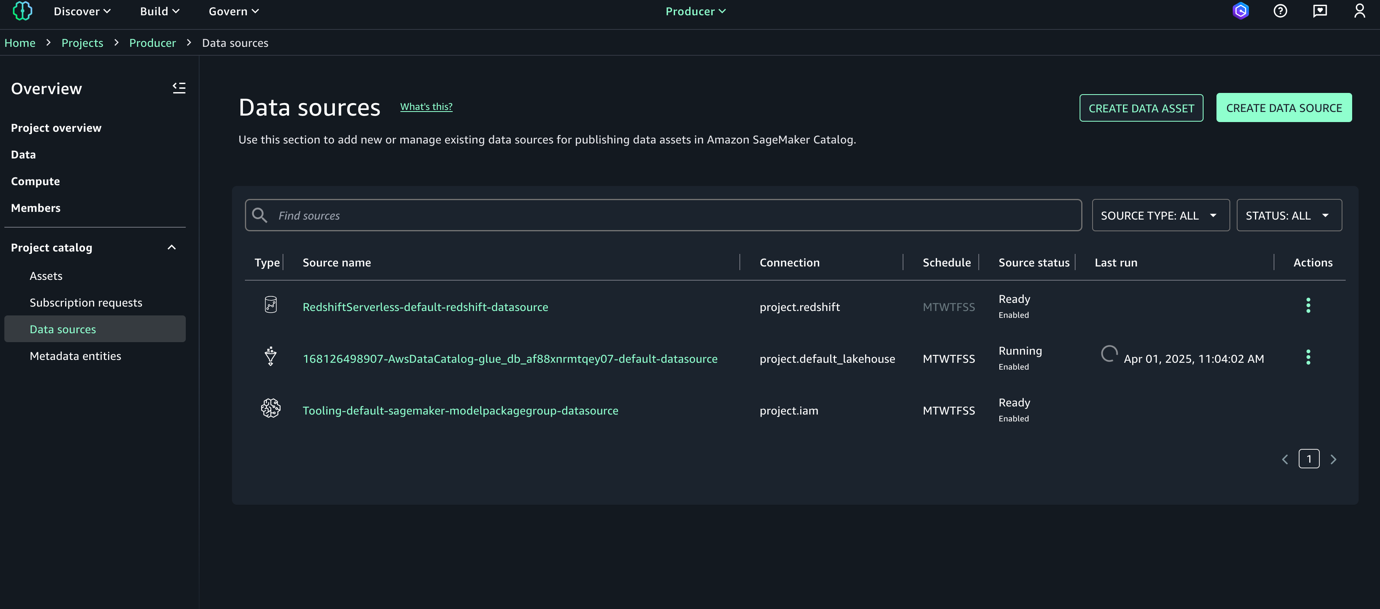Screen dimensions: 1380x609
Task: Open the AwsDataCatalog-glue_db default datasource link
Action: click(x=510, y=359)
